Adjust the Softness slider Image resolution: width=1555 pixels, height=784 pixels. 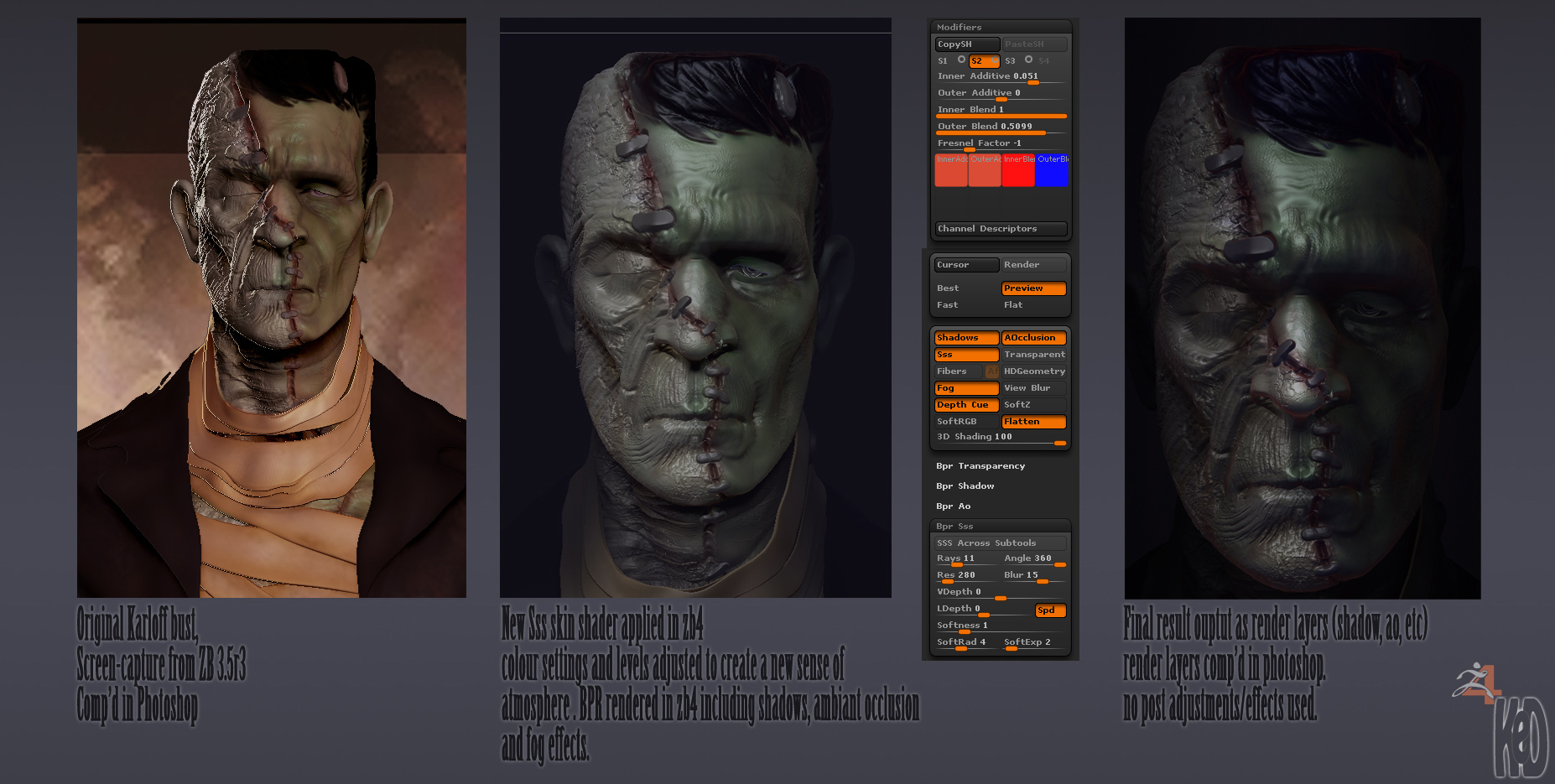(x=1001, y=626)
